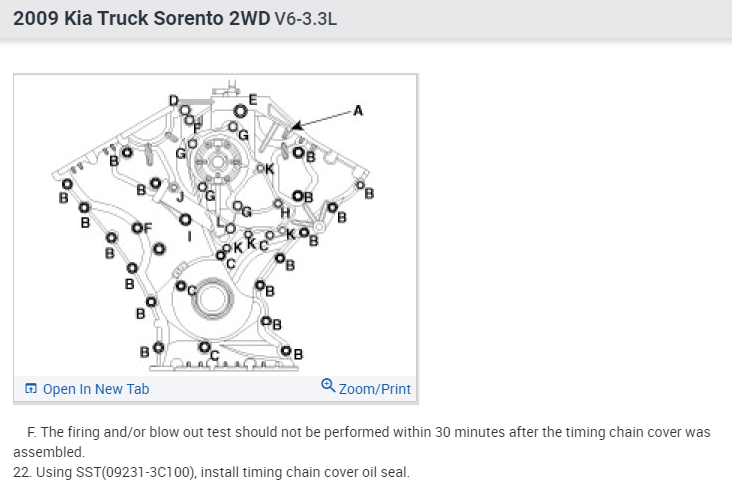This screenshot has width=732, height=494.
Task: Click the Zoom/Print magnifier icon
Action: [x=328, y=386]
